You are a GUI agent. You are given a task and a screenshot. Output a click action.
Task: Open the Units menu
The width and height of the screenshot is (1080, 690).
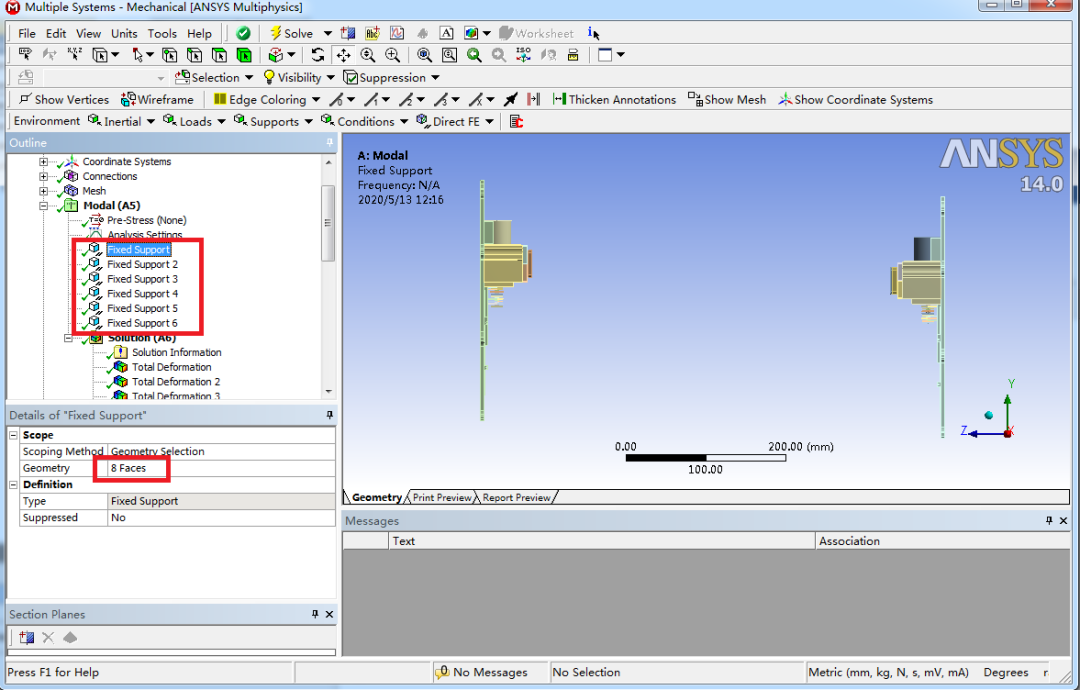point(124,33)
